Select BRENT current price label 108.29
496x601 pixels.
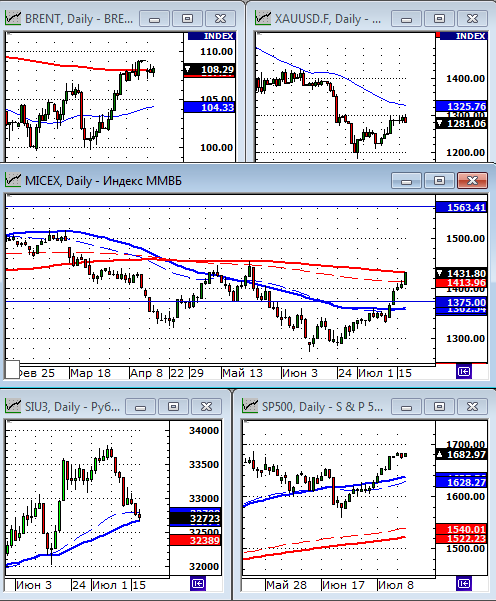pos(209,69)
